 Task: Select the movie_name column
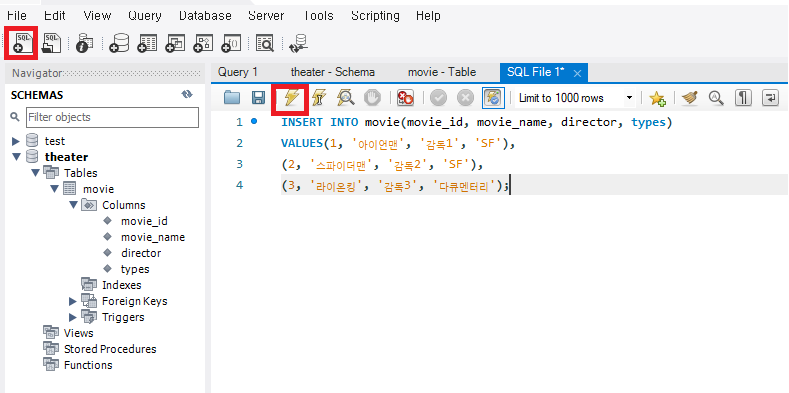click(x=153, y=237)
